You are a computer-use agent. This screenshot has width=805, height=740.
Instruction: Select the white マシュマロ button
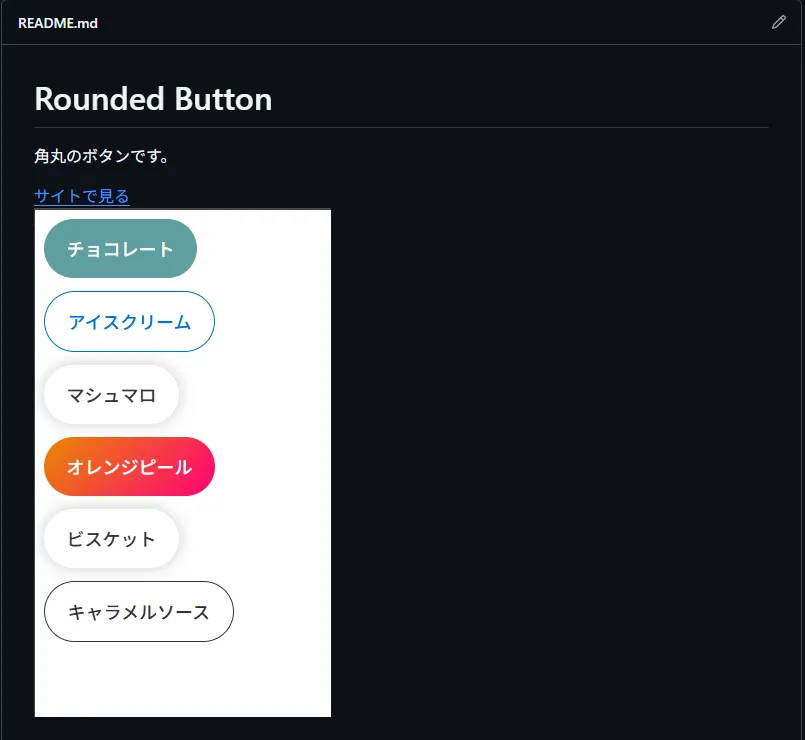tap(111, 395)
